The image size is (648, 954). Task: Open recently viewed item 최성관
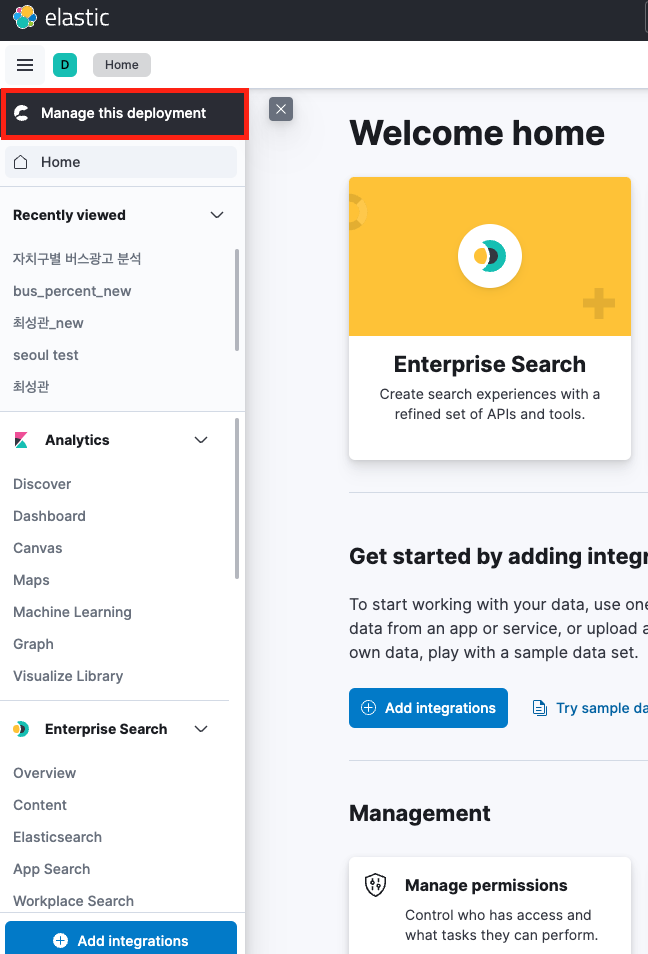(31, 386)
